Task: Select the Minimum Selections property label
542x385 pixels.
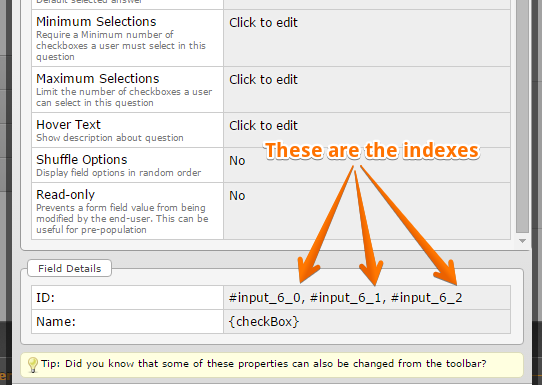Action: (96, 22)
